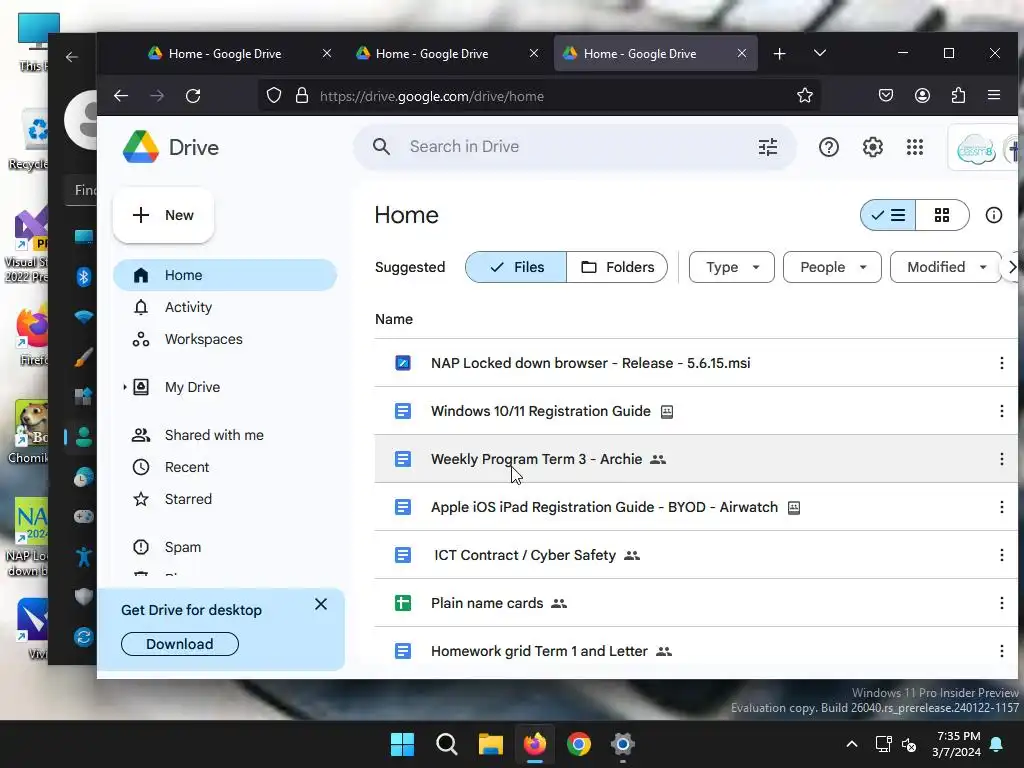The height and width of the screenshot is (768, 1024).
Task: Open Shared with me in sidebar
Action: pyautogui.click(x=225, y=435)
